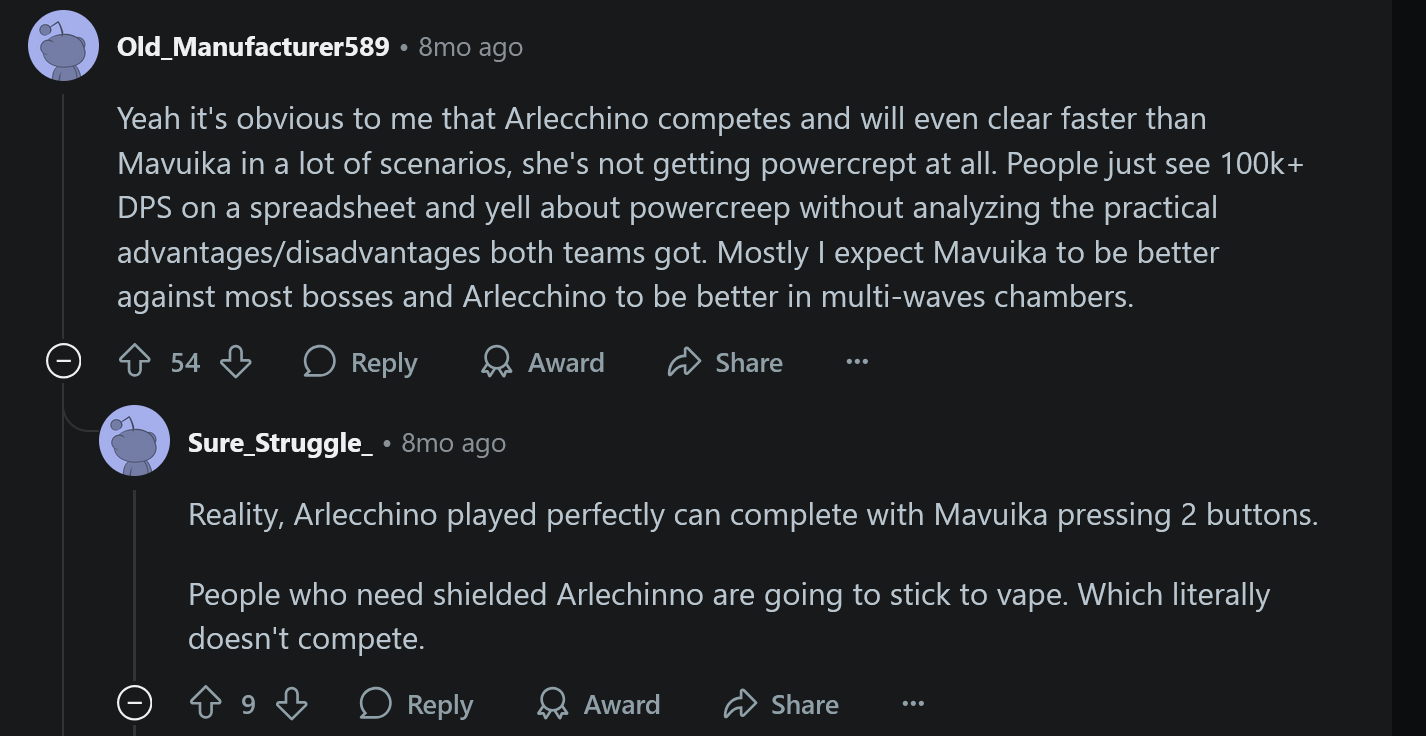Upvote Sure_Struggle_'s reply

coord(206,703)
